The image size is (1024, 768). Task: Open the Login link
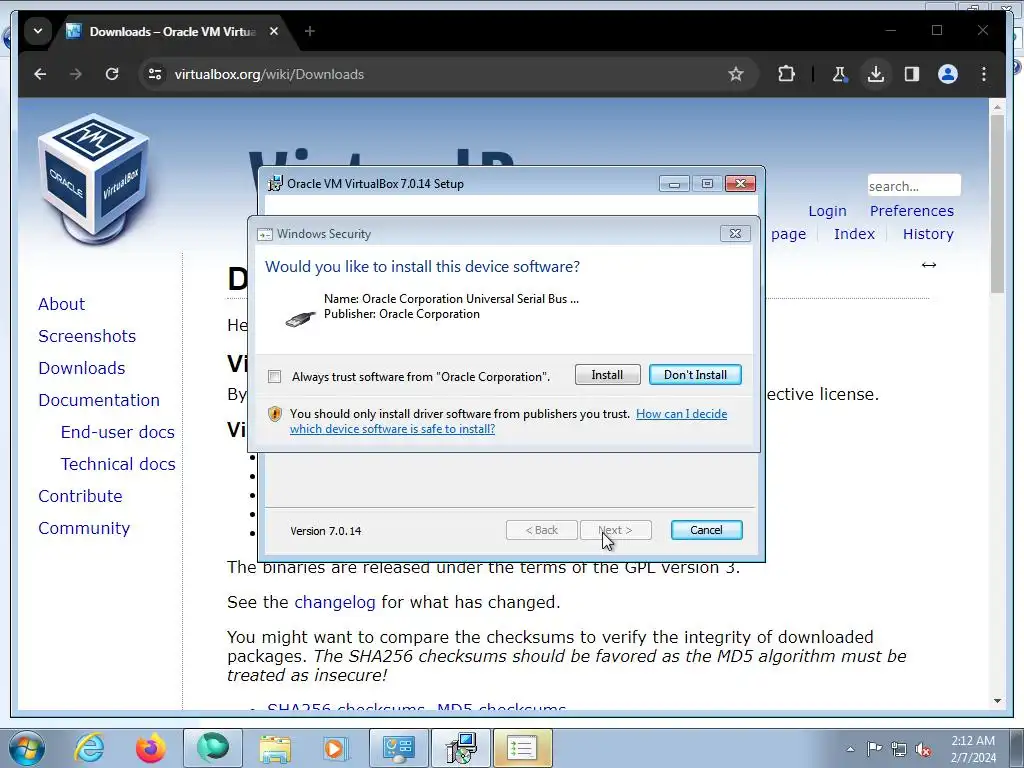[x=827, y=211]
